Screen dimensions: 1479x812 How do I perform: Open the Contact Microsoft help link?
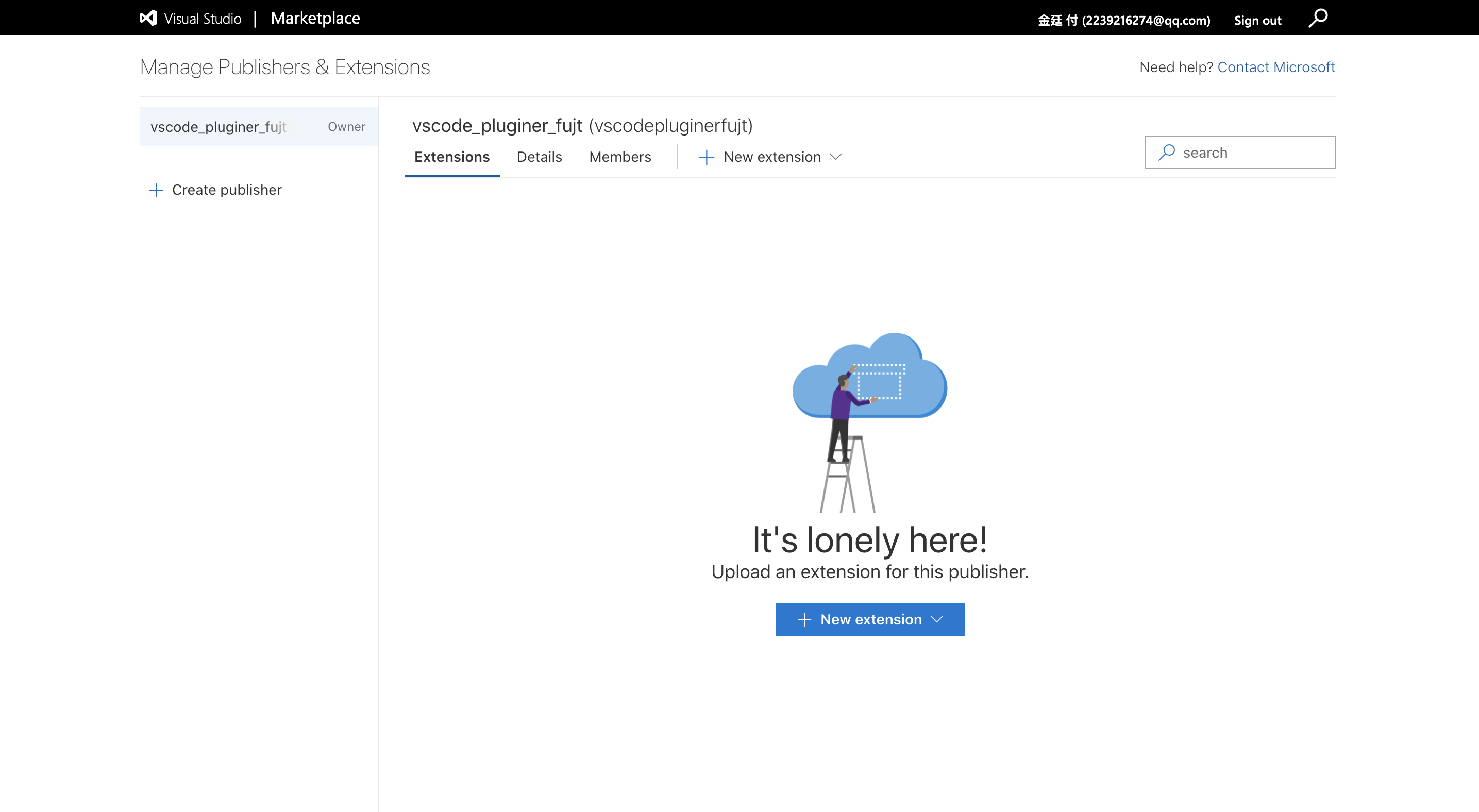tap(1276, 67)
